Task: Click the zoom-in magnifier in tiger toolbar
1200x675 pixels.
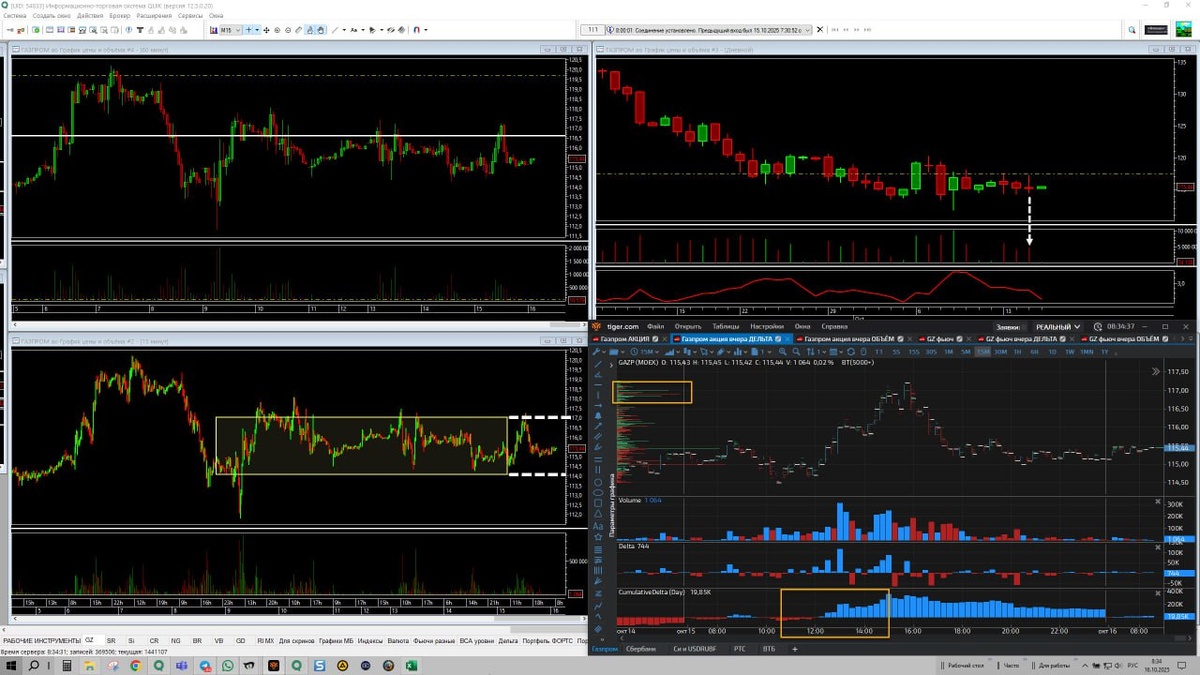Action: point(782,351)
